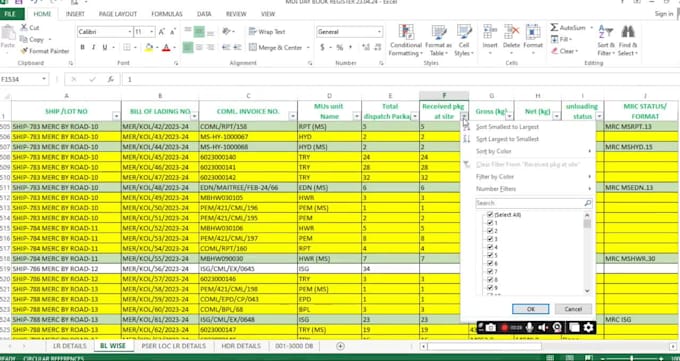Uncheck value 6 in filter list
The image size is (680, 361).
(x=490, y=263)
